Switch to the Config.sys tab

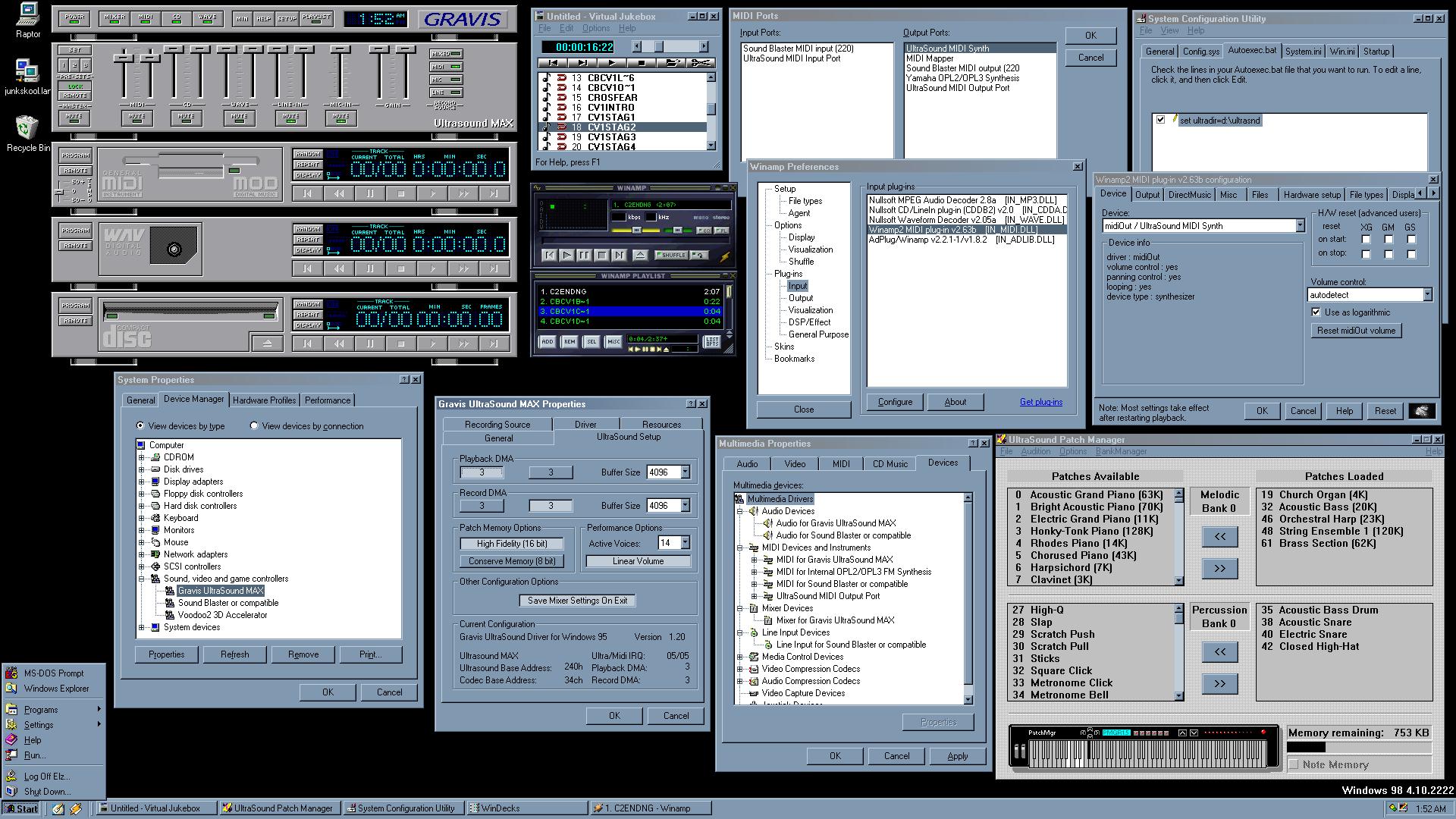pyautogui.click(x=1200, y=52)
